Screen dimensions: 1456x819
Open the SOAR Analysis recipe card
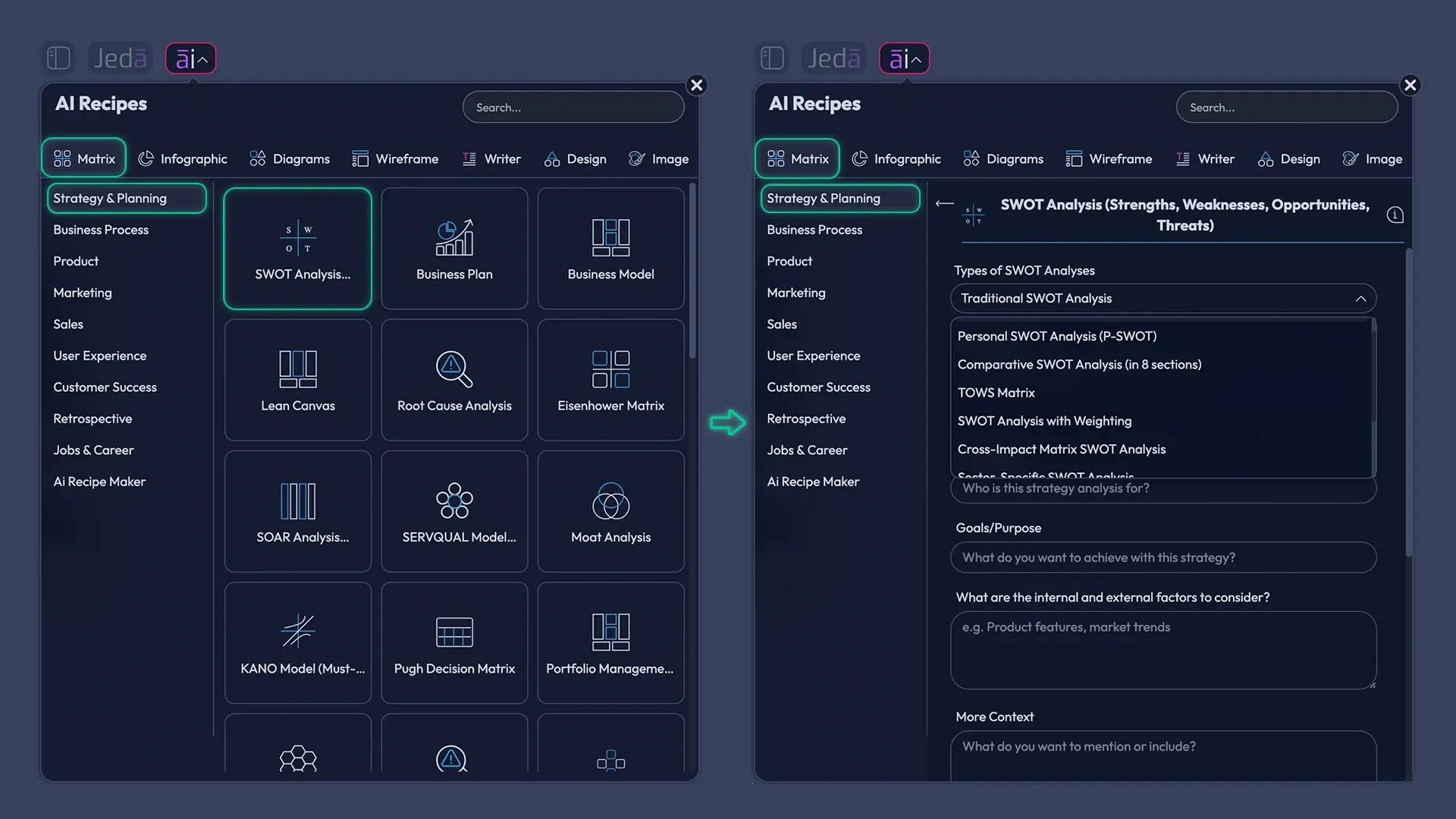pos(298,511)
